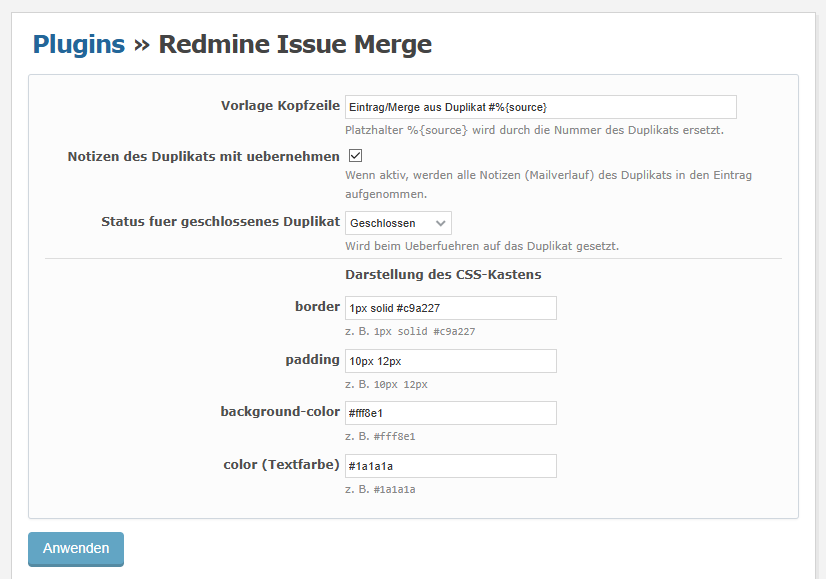Image resolution: width=826 pixels, height=579 pixels.
Task: Open the Plugins breadcrumb link
Action: pos(79,44)
